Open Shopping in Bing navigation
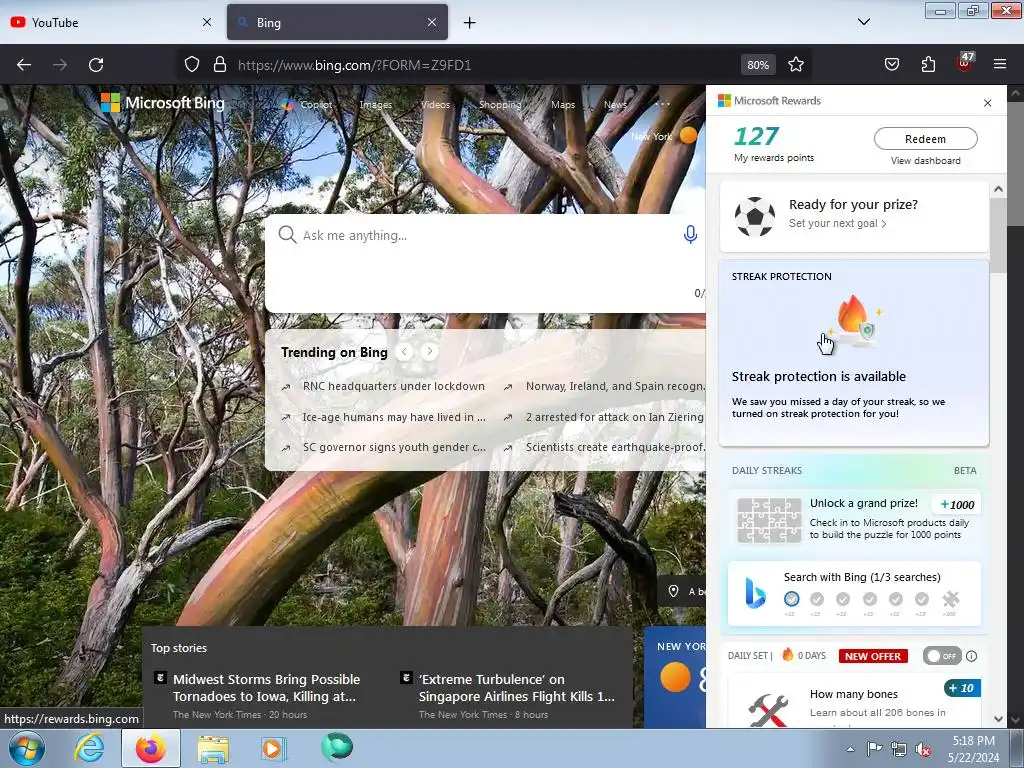The height and width of the screenshot is (768, 1024). (500, 104)
